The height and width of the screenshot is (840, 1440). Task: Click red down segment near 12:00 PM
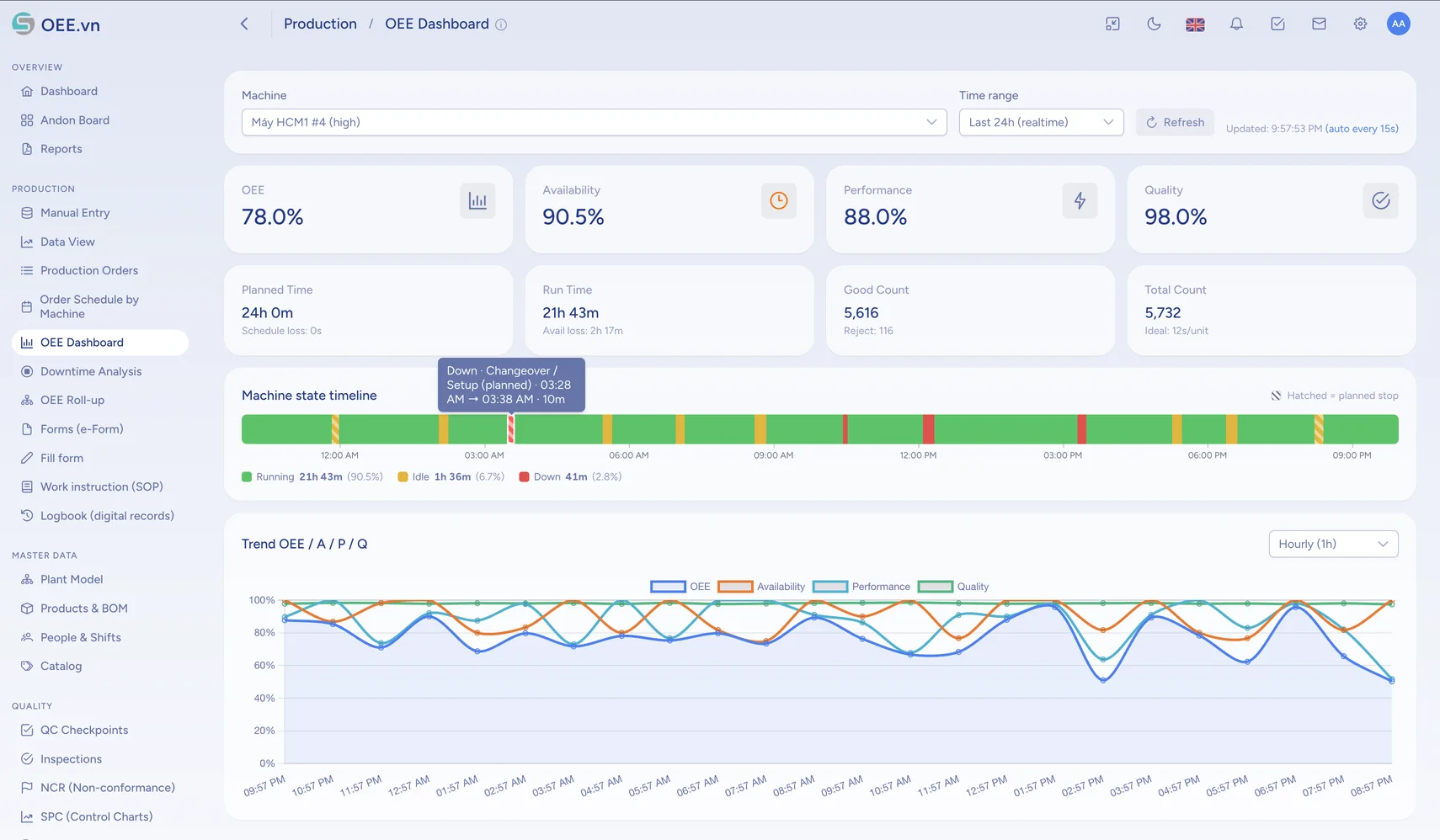point(928,429)
